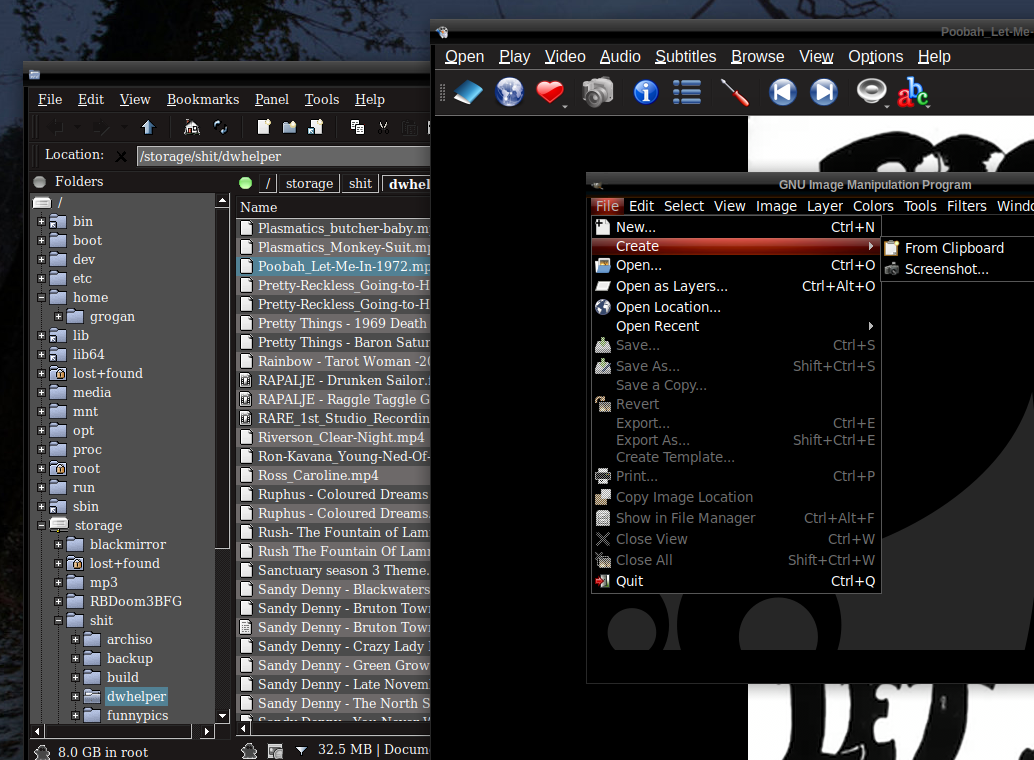Open the Panel menu in file manager
Viewport: 1034px width, 760px height.
[272, 99]
